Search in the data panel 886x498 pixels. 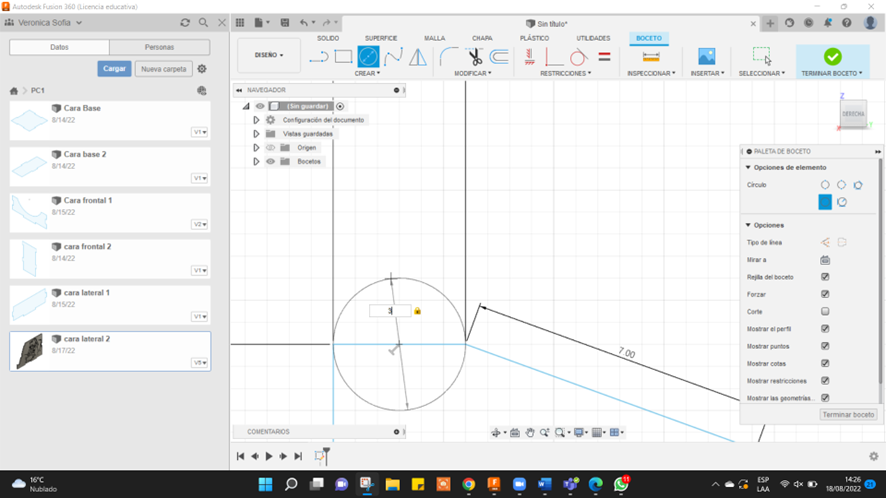(x=203, y=23)
